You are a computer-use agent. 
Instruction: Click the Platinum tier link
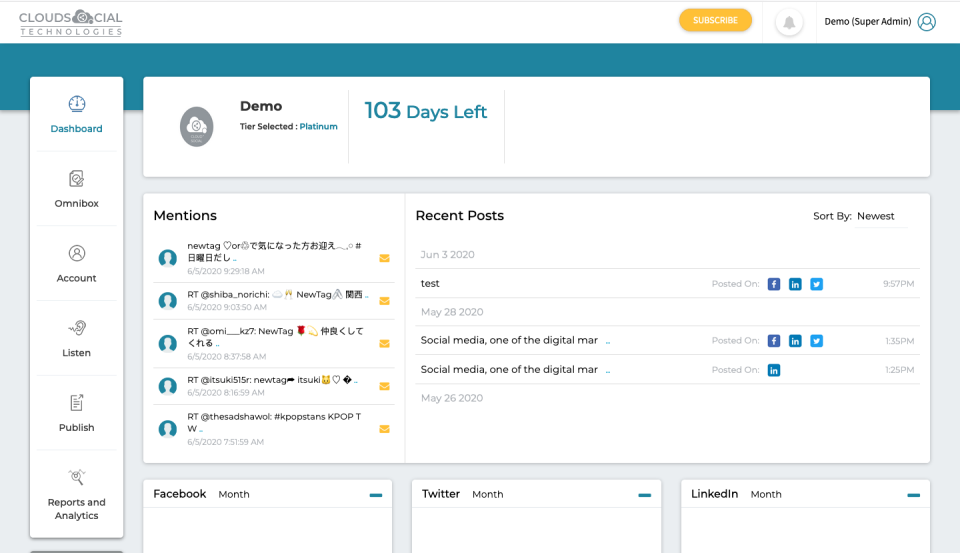[318, 126]
